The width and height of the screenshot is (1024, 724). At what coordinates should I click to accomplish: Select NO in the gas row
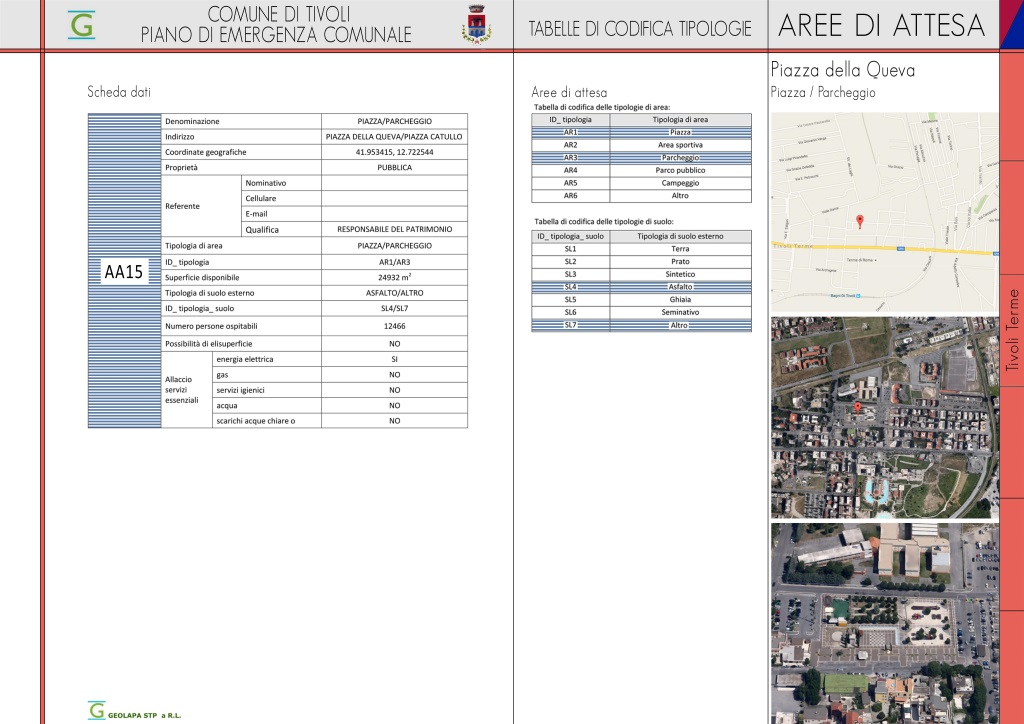[x=394, y=375]
